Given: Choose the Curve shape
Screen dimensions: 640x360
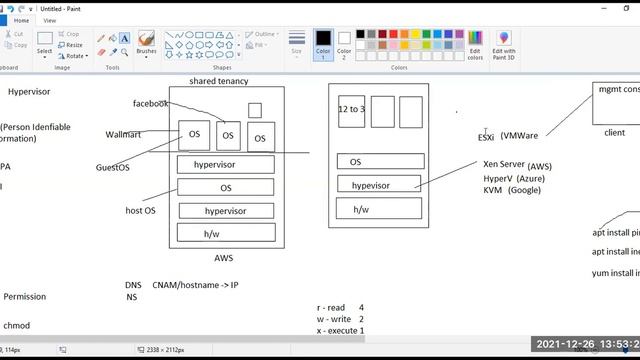Looking at the screenshot, I should (179, 35).
